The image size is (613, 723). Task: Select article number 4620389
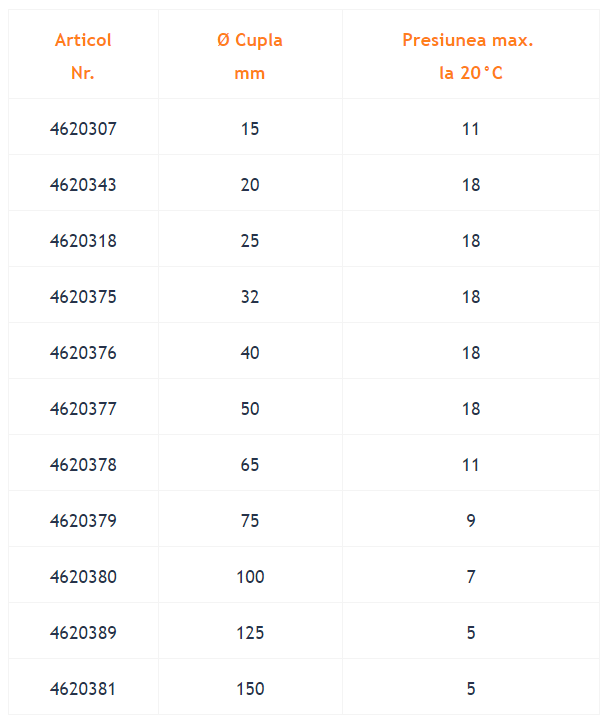tap(83, 633)
